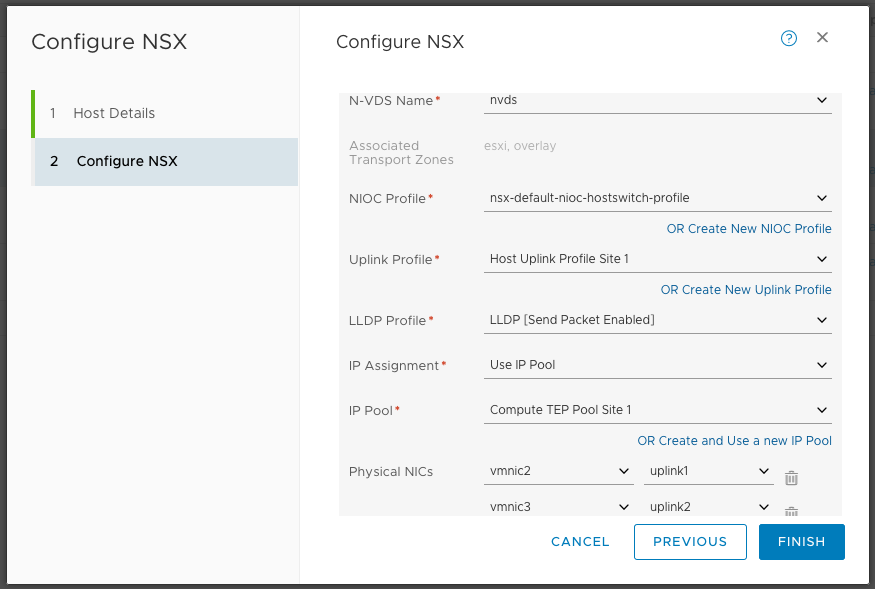Expand the NIOC Profile dropdown
Viewport: 875px width, 589px height.
(x=657, y=198)
